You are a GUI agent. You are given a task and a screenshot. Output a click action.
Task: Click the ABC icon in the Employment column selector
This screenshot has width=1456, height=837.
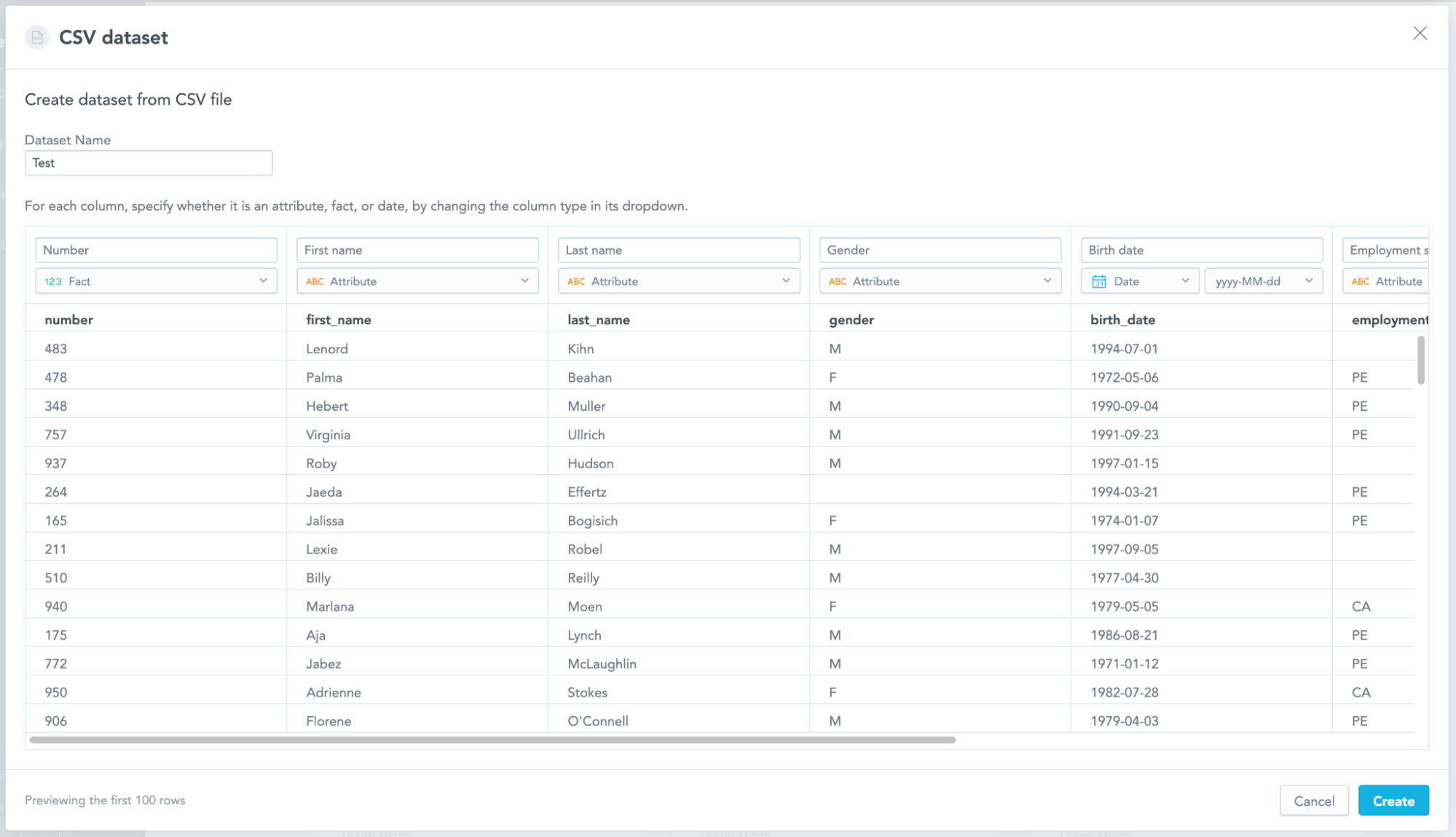(x=1361, y=281)
